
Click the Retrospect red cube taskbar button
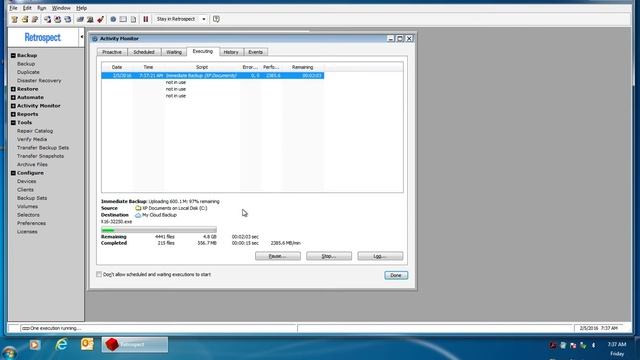pos(135,344)
